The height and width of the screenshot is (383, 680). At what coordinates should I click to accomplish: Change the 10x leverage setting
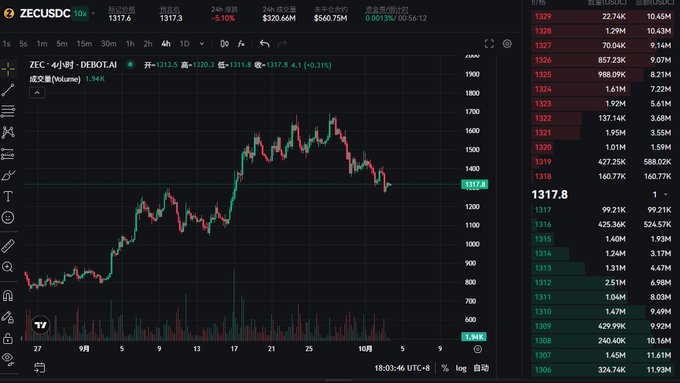80,14
